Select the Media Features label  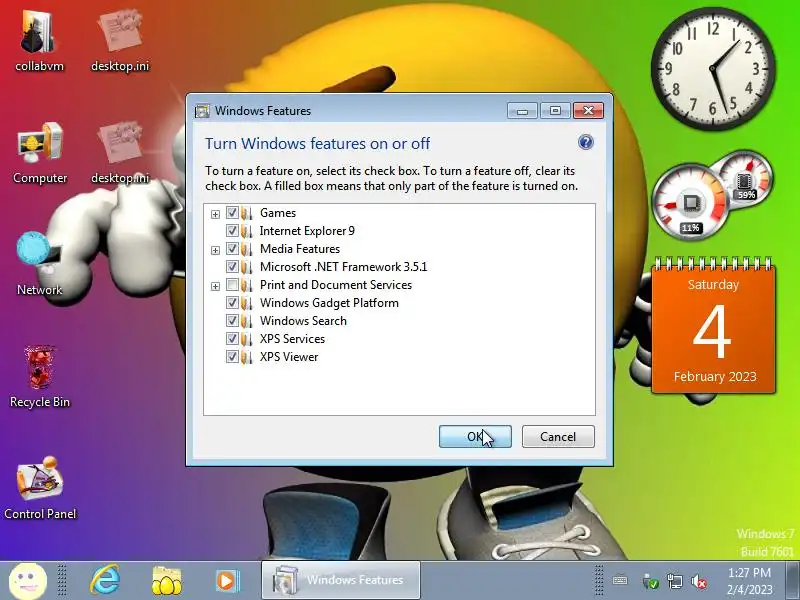[x=299, y=249]
